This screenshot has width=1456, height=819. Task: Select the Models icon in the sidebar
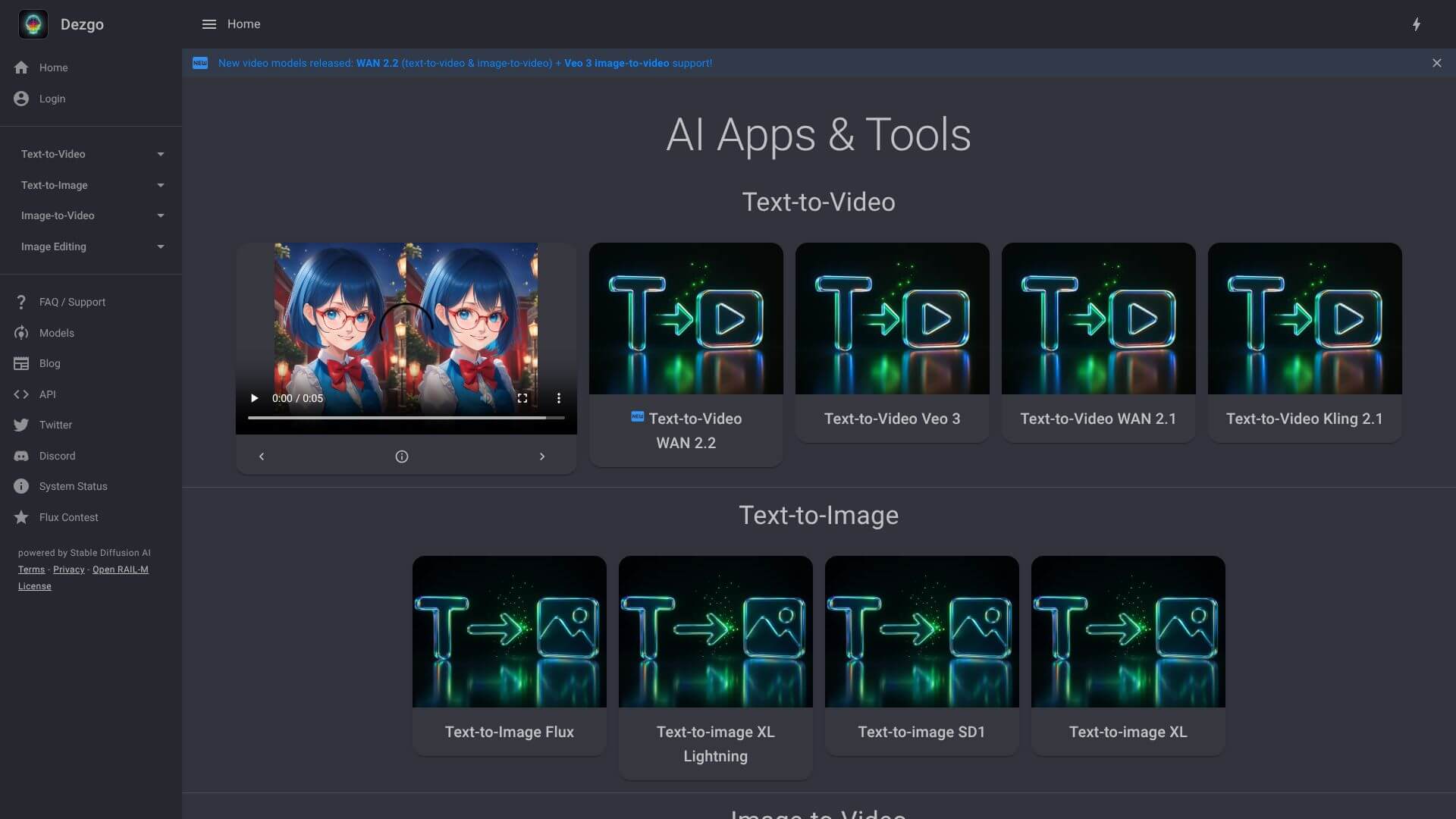21,333
